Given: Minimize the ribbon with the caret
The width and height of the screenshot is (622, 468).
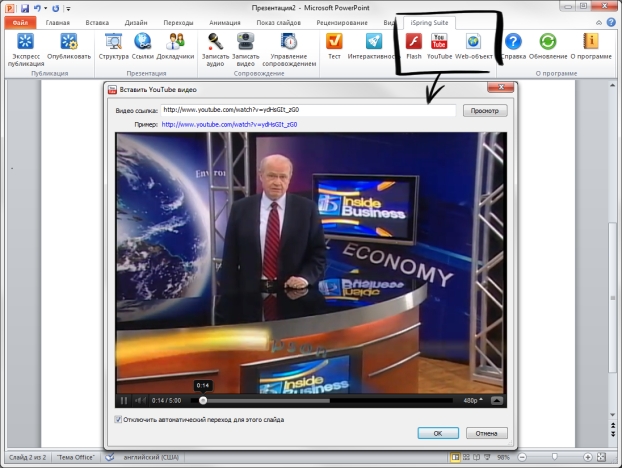Looking at the screenshot, I should [x=599, y=23].
